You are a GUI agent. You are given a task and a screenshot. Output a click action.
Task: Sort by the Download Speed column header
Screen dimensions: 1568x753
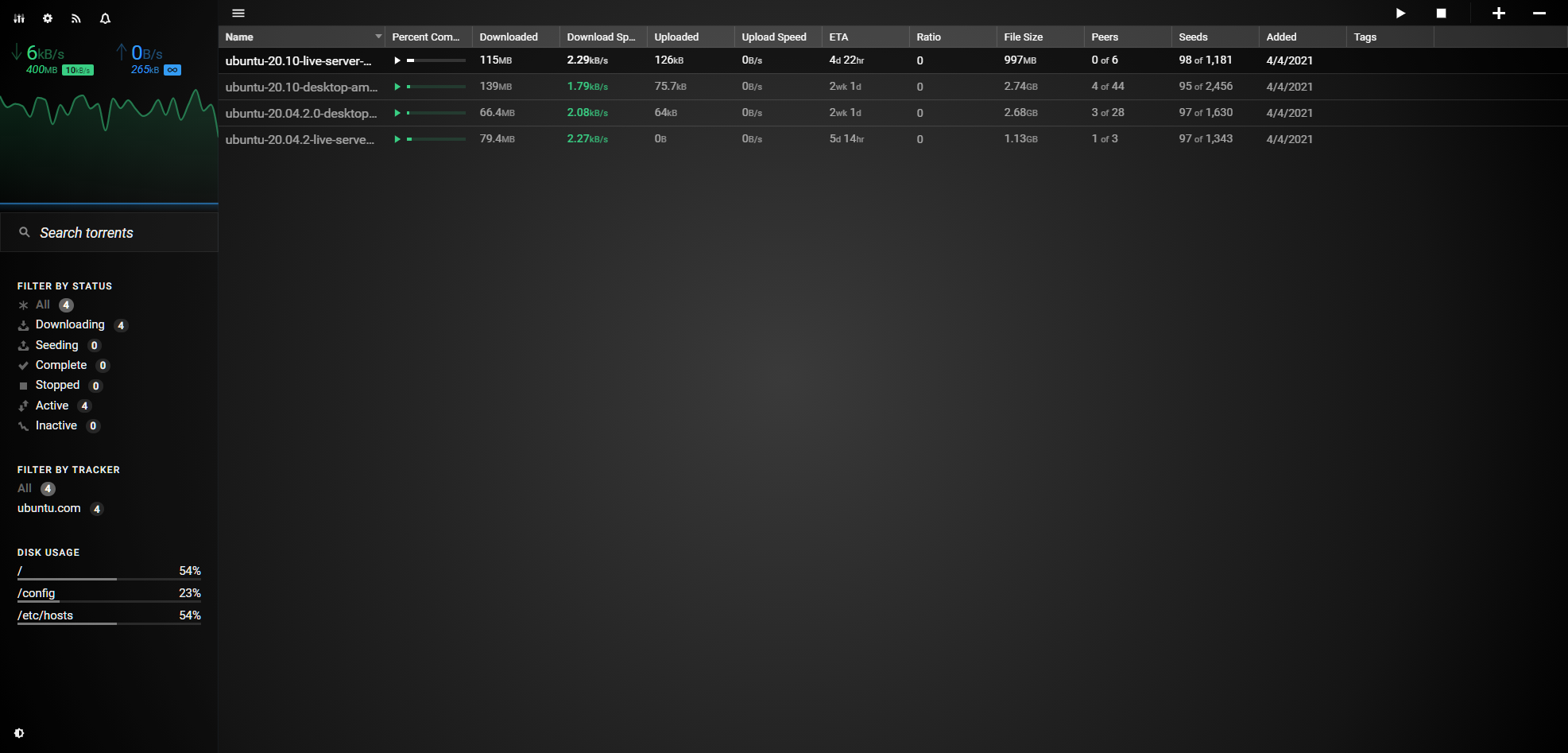601,37
